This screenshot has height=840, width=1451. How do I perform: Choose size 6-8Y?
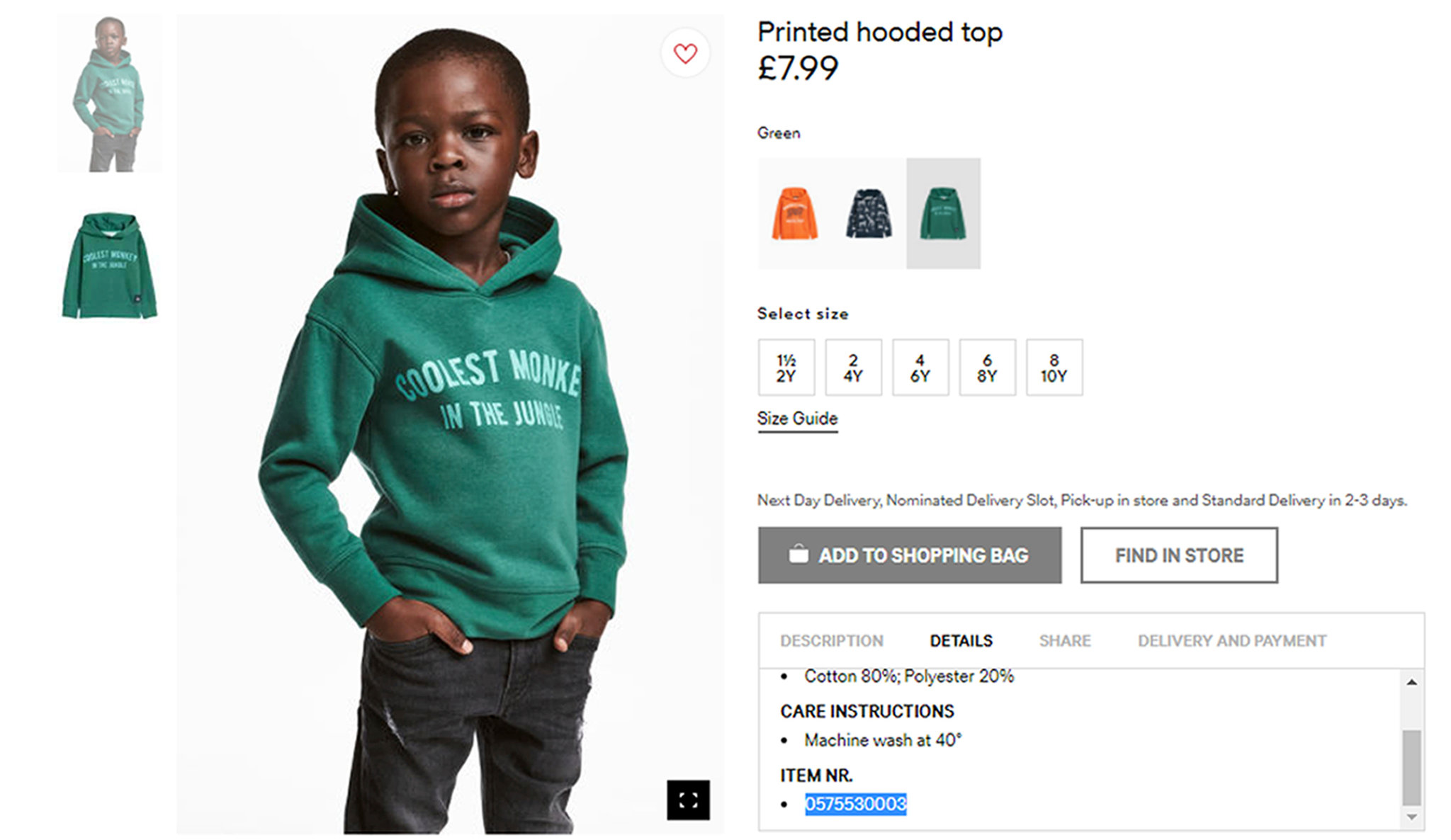click(x=987, y=368)
